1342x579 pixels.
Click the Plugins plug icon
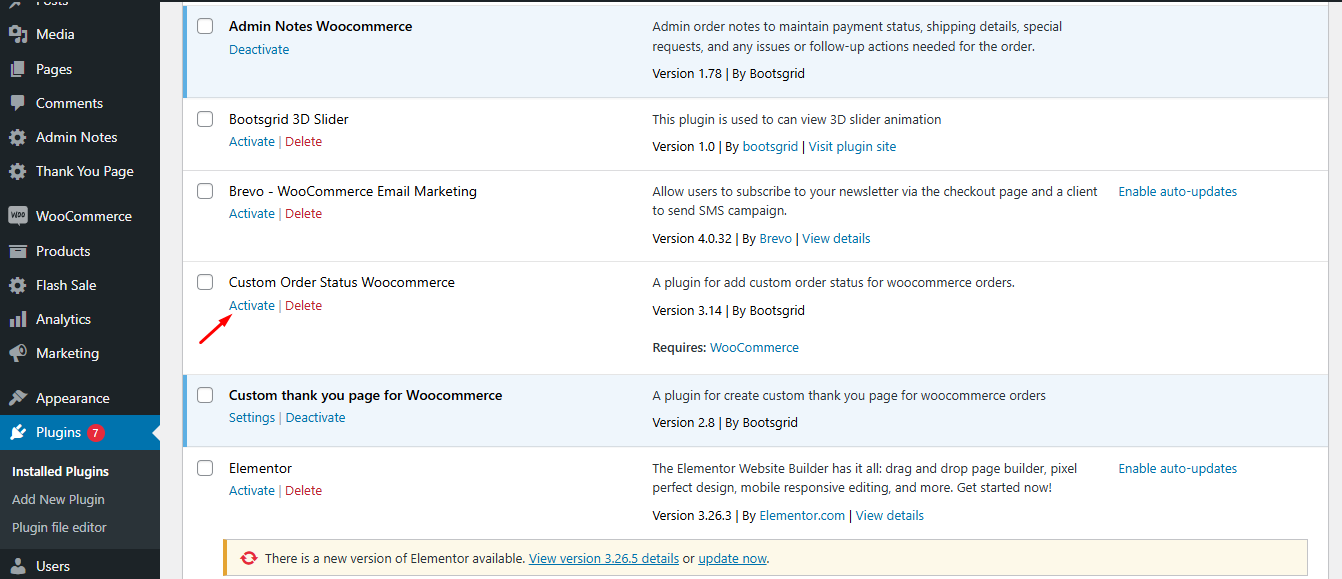tap(18, 432)
